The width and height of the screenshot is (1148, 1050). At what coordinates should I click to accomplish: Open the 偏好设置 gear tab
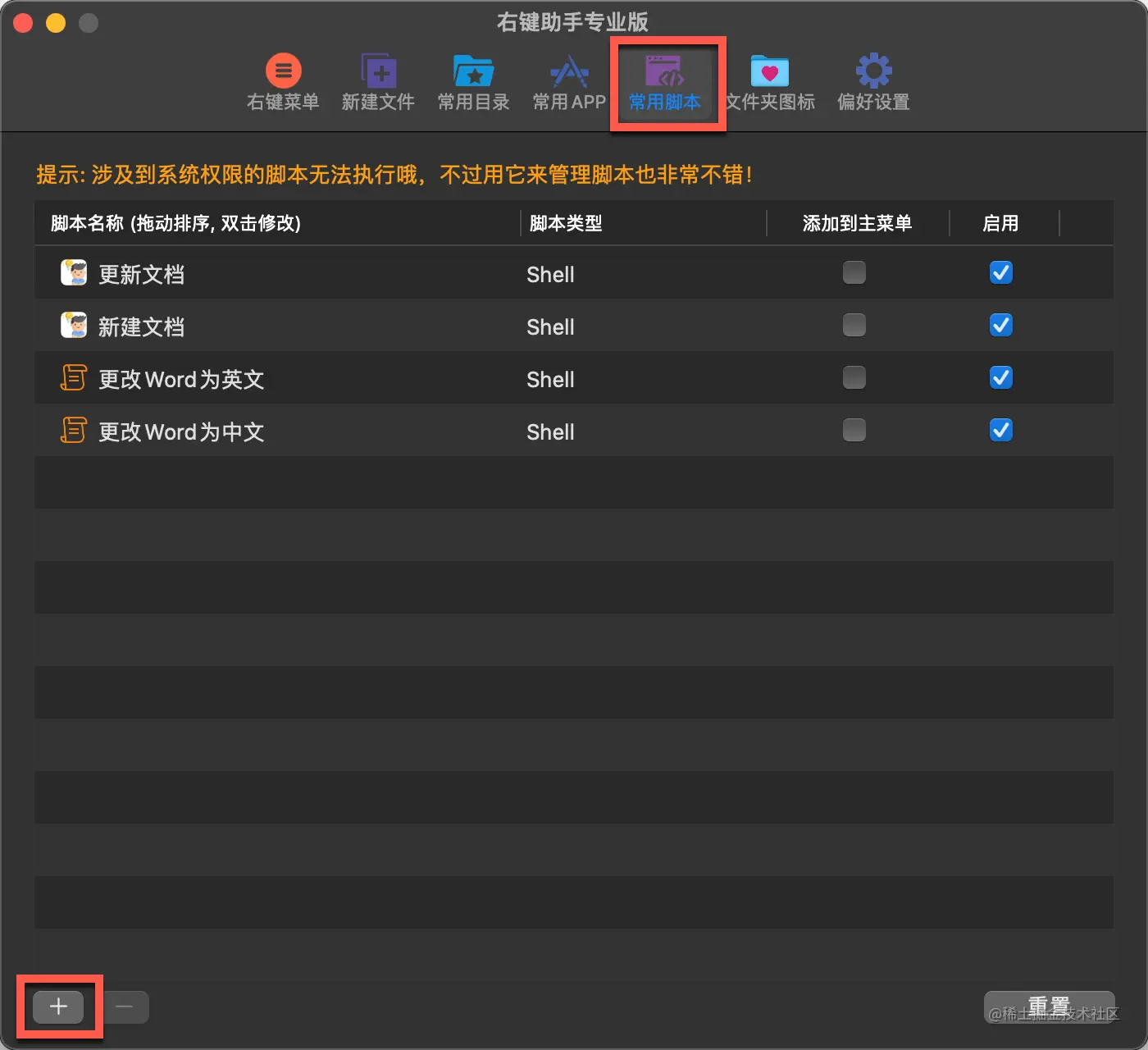[873, 82]
